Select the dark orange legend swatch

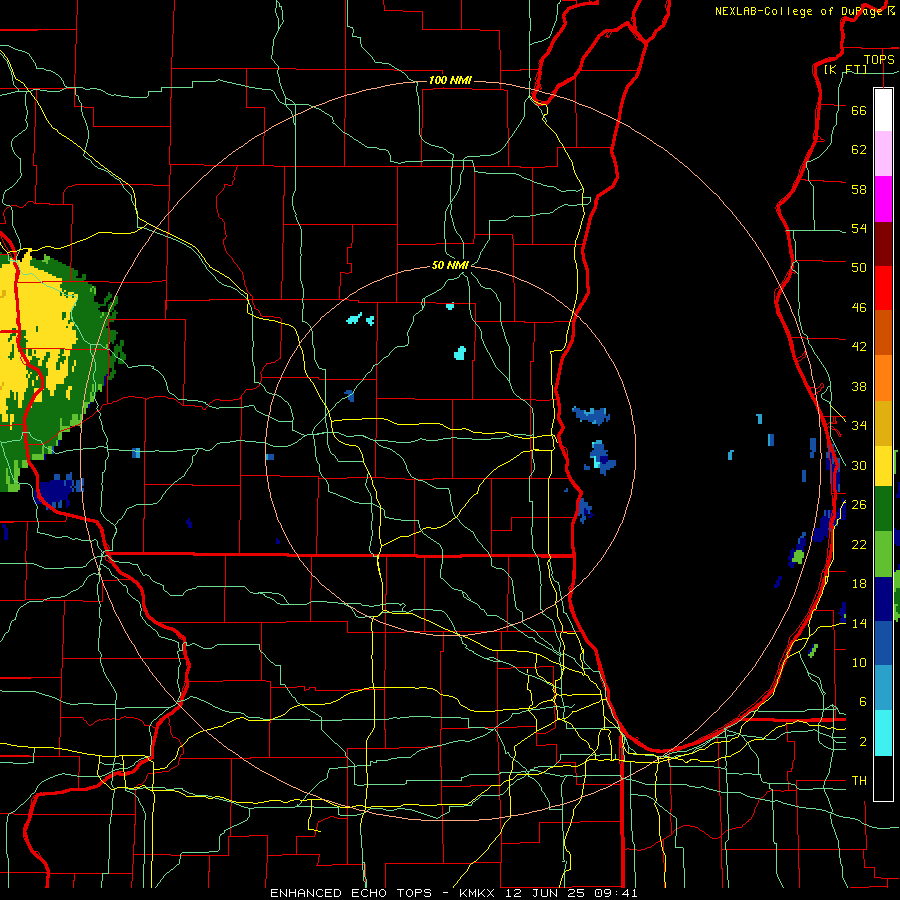click(883, 332)
